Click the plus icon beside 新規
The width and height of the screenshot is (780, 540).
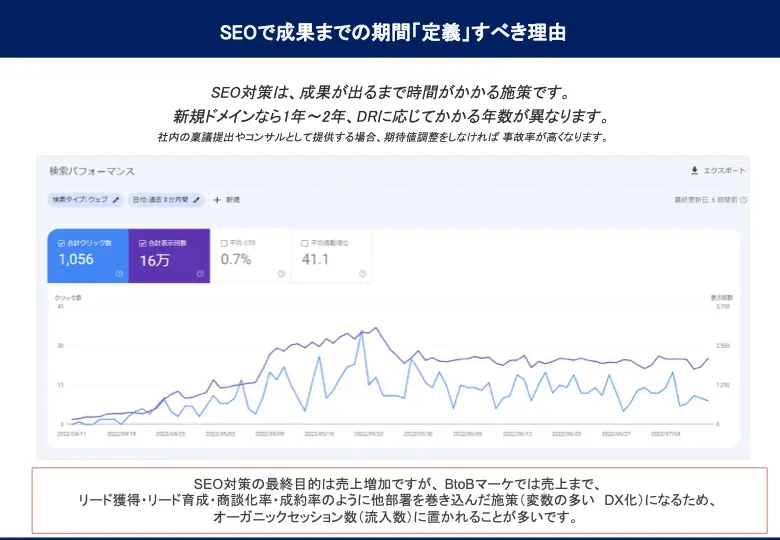[x=217, y=200]
